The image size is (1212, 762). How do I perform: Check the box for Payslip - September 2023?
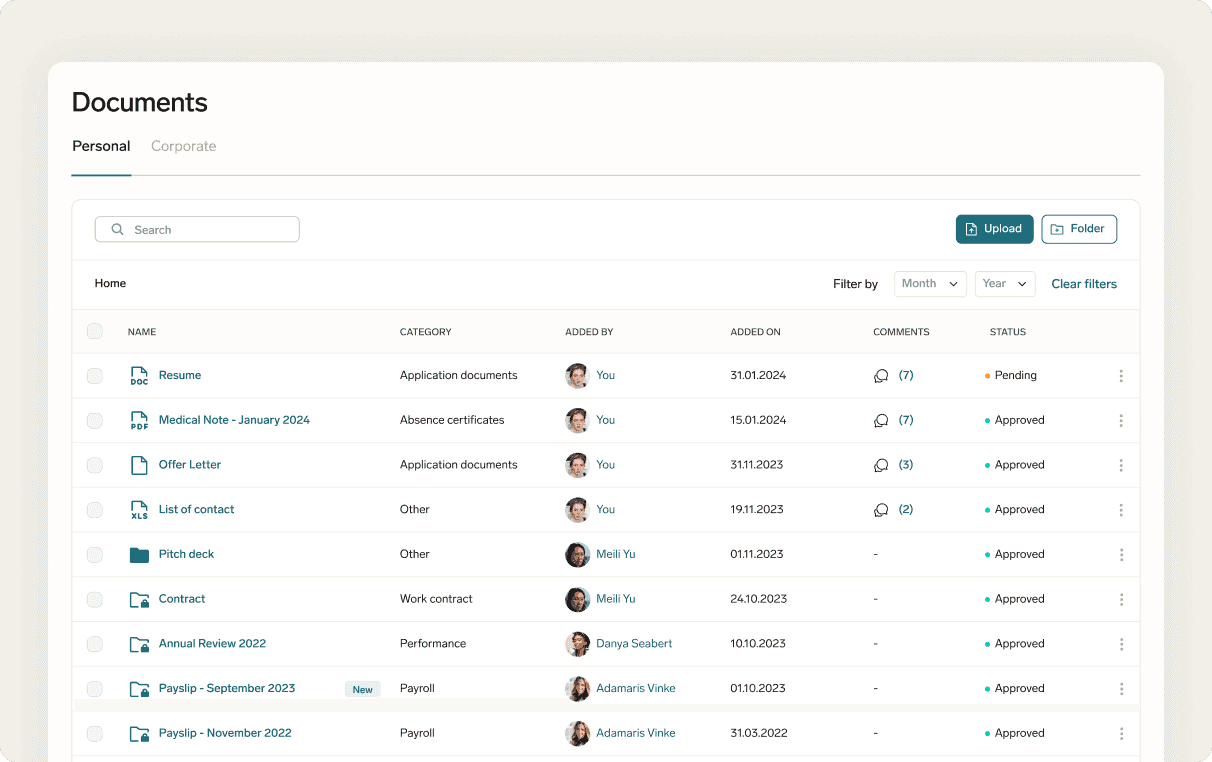tap(94, 689)
